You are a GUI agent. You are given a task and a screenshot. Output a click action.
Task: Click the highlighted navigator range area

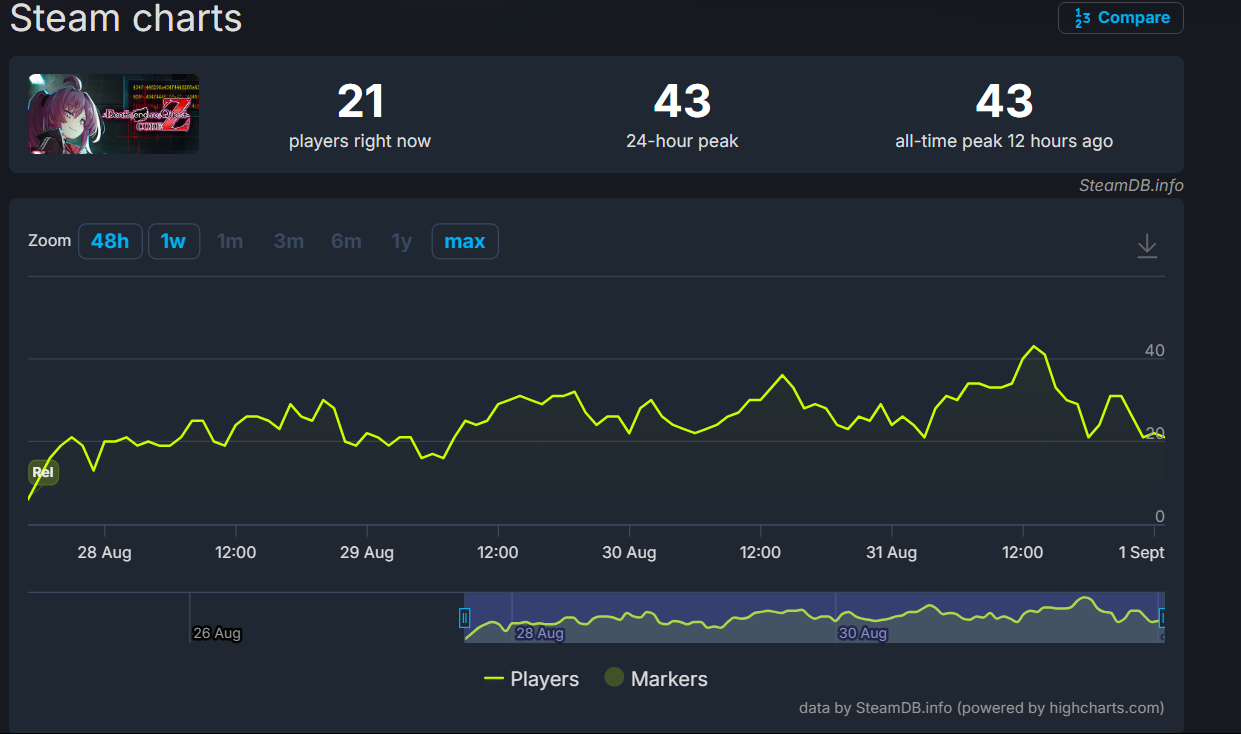pyautogui.click(x=814, y=617)
